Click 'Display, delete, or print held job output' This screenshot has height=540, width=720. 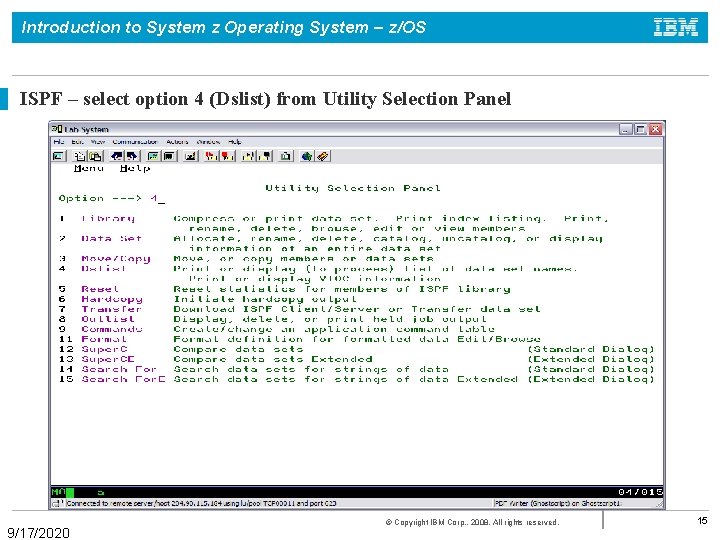coord(330,319)
